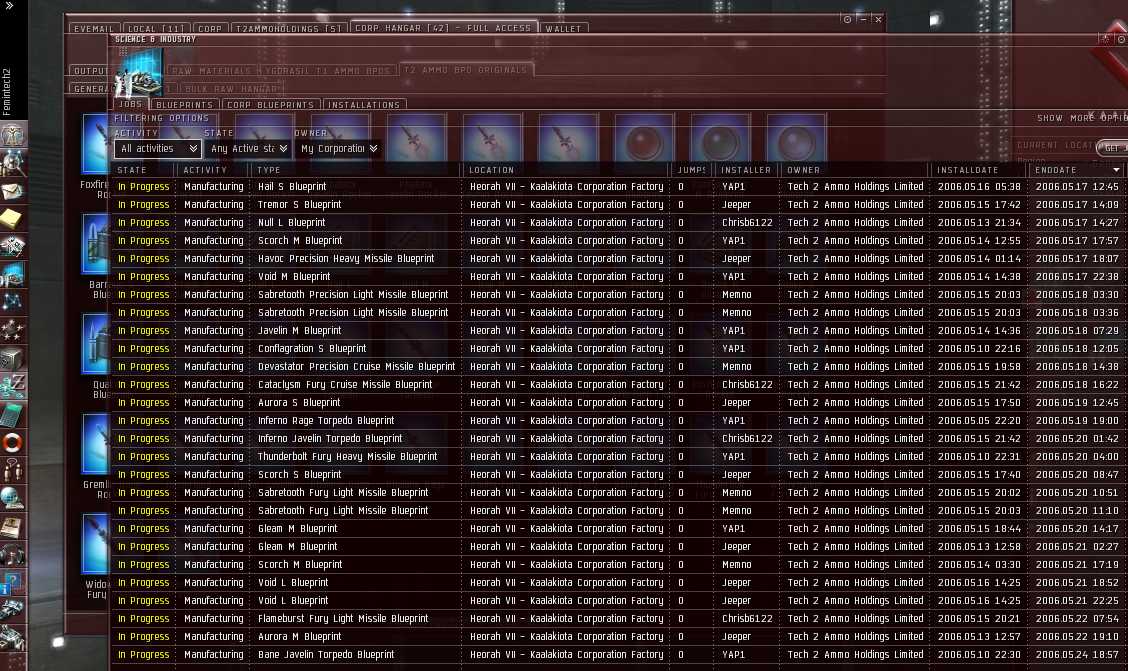This screenshot has width=1128, height=671.
Task: Expand the sidebar with the double-chevron icon
Action: coord(9,6)
